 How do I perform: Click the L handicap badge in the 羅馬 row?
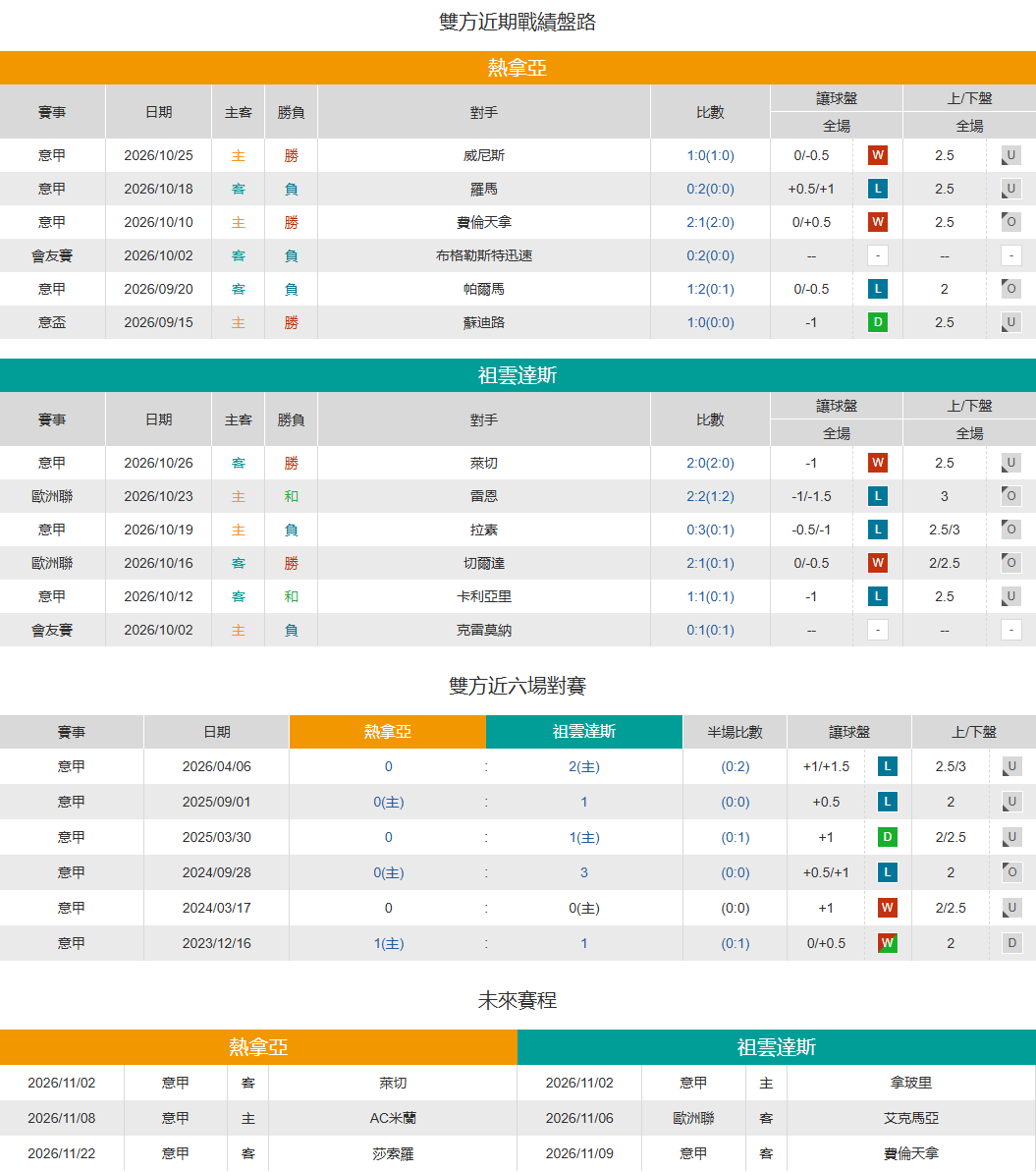pyautogui.click(x=878, y=189)
